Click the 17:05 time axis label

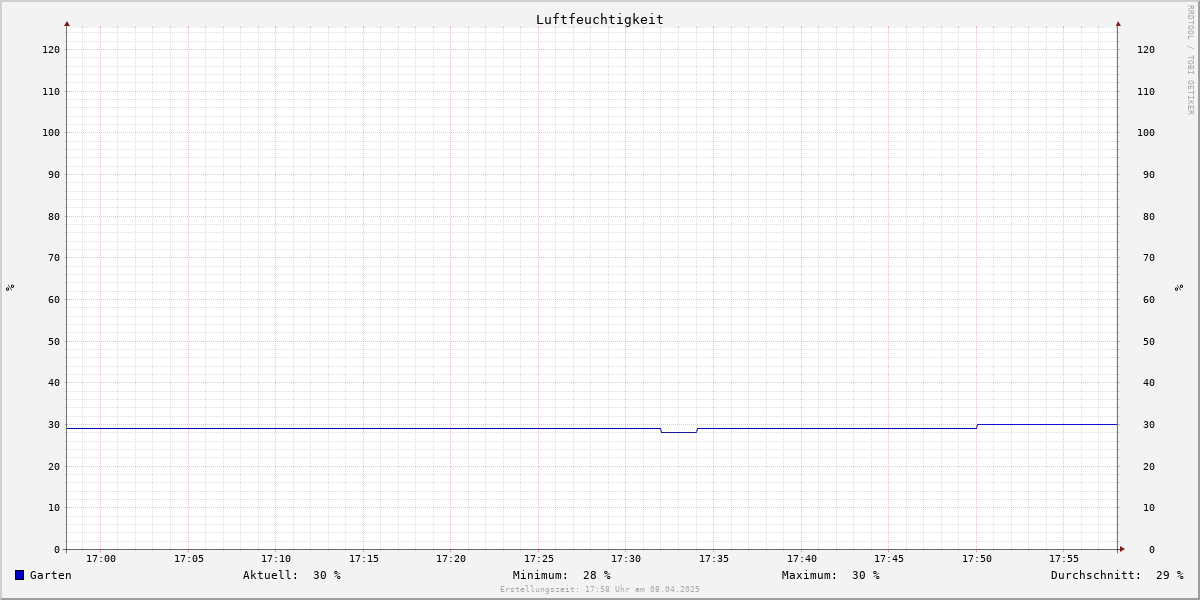[189, 559]
